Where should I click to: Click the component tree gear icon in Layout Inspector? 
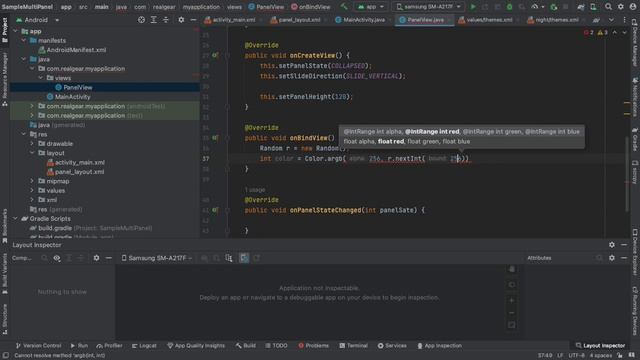click(x=96, y=258)
